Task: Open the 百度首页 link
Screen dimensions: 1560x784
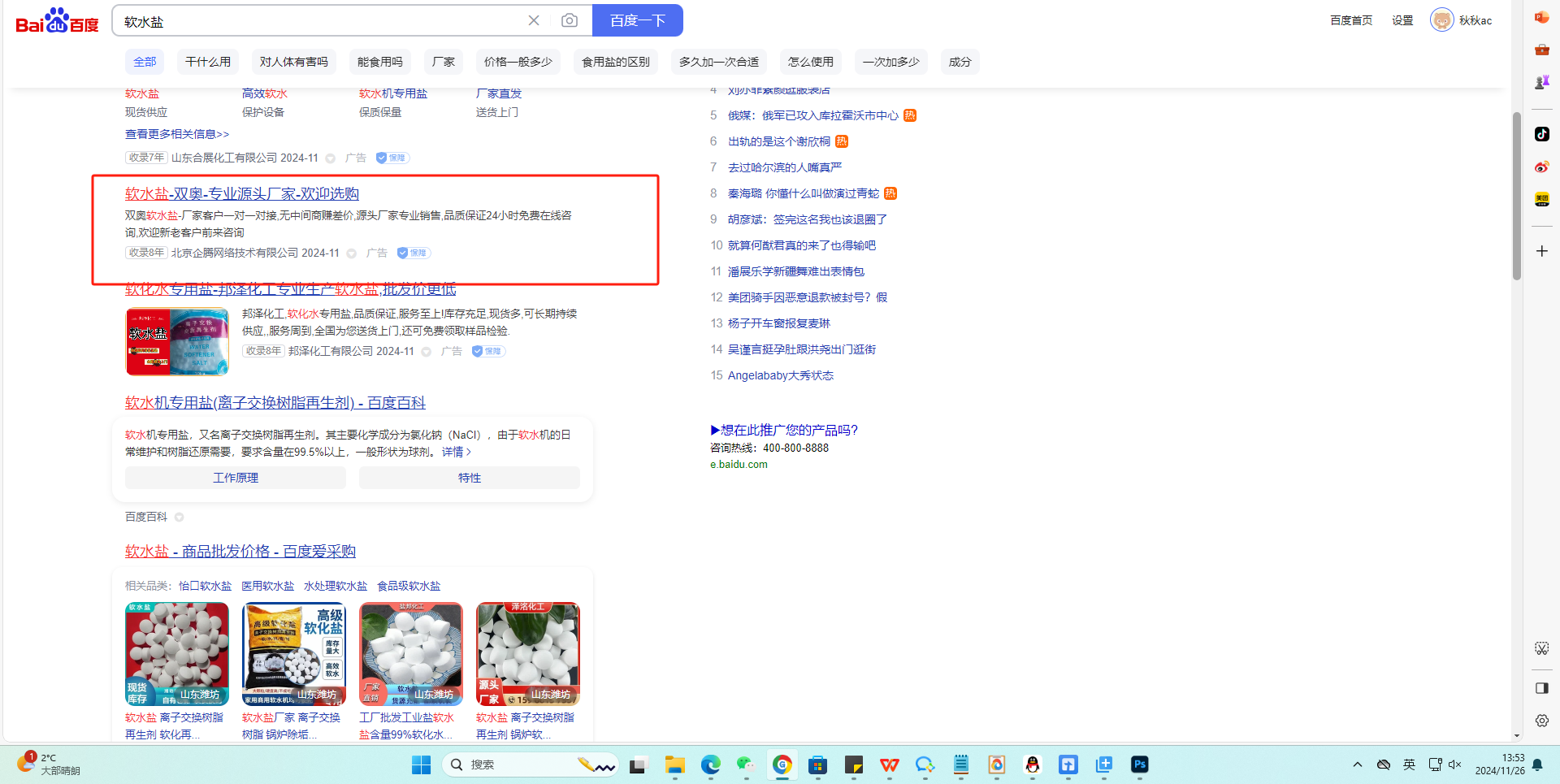Action: point(1351,20)
